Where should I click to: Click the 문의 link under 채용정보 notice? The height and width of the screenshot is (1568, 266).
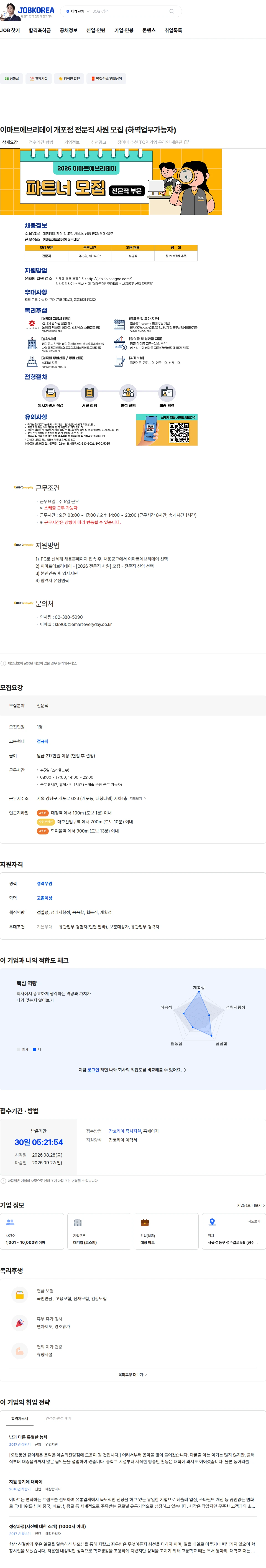coord(60,663)
